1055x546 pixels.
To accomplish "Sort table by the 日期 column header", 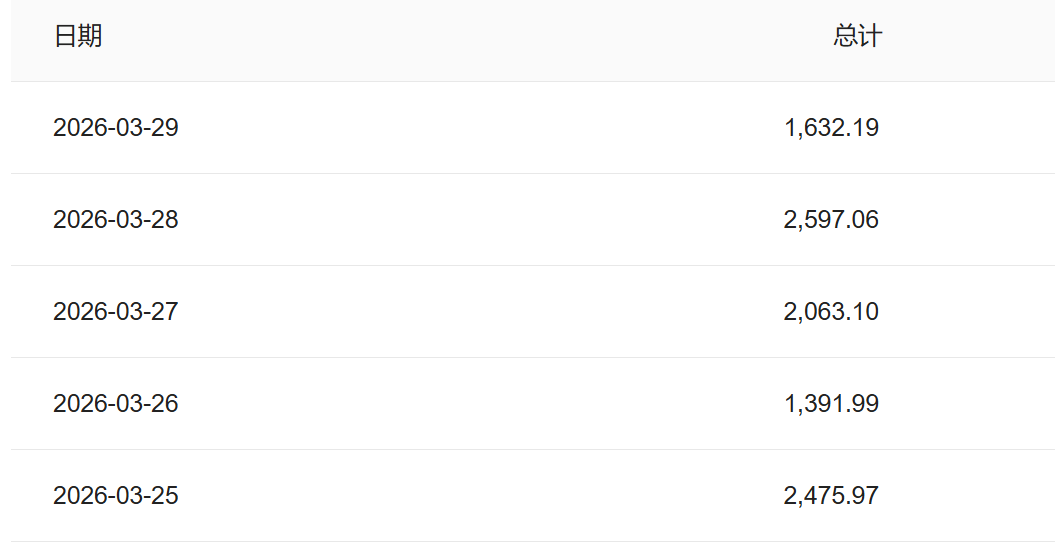I will (78, 37).
